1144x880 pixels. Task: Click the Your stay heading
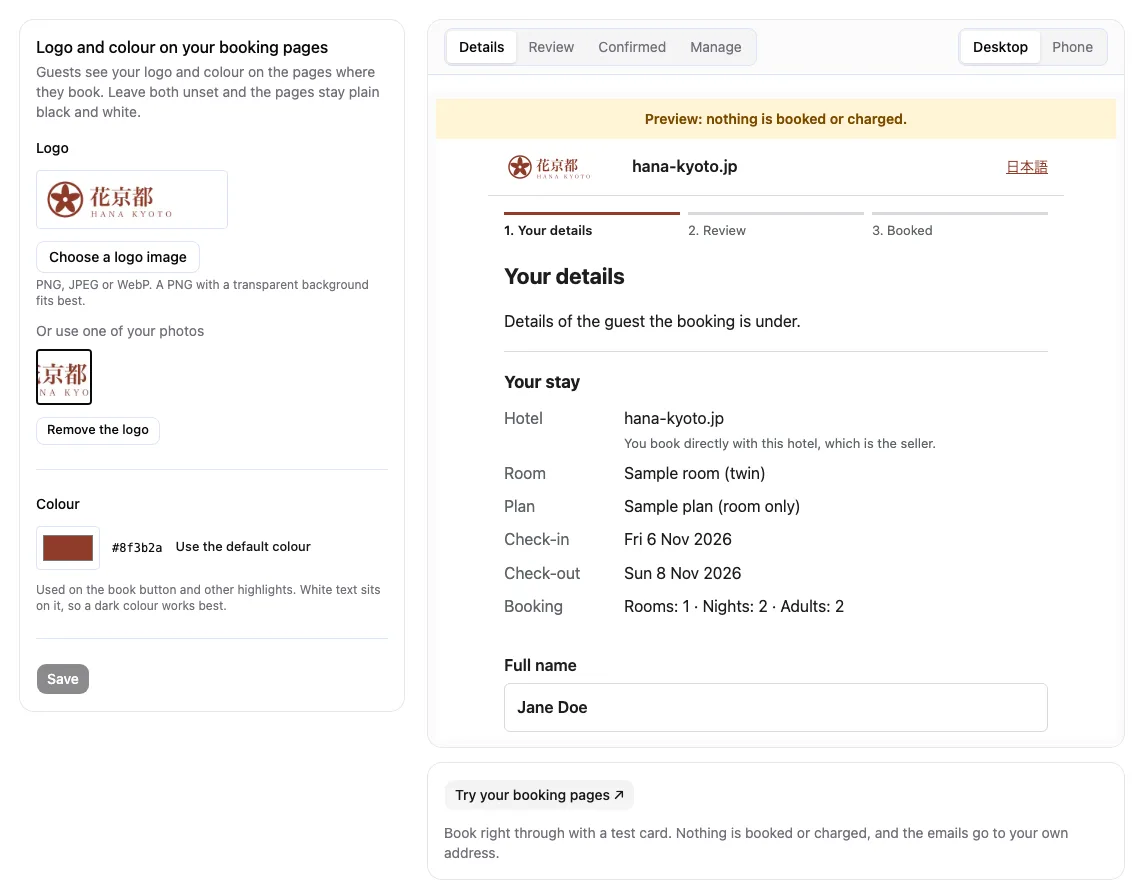click(x=542, y=382)
